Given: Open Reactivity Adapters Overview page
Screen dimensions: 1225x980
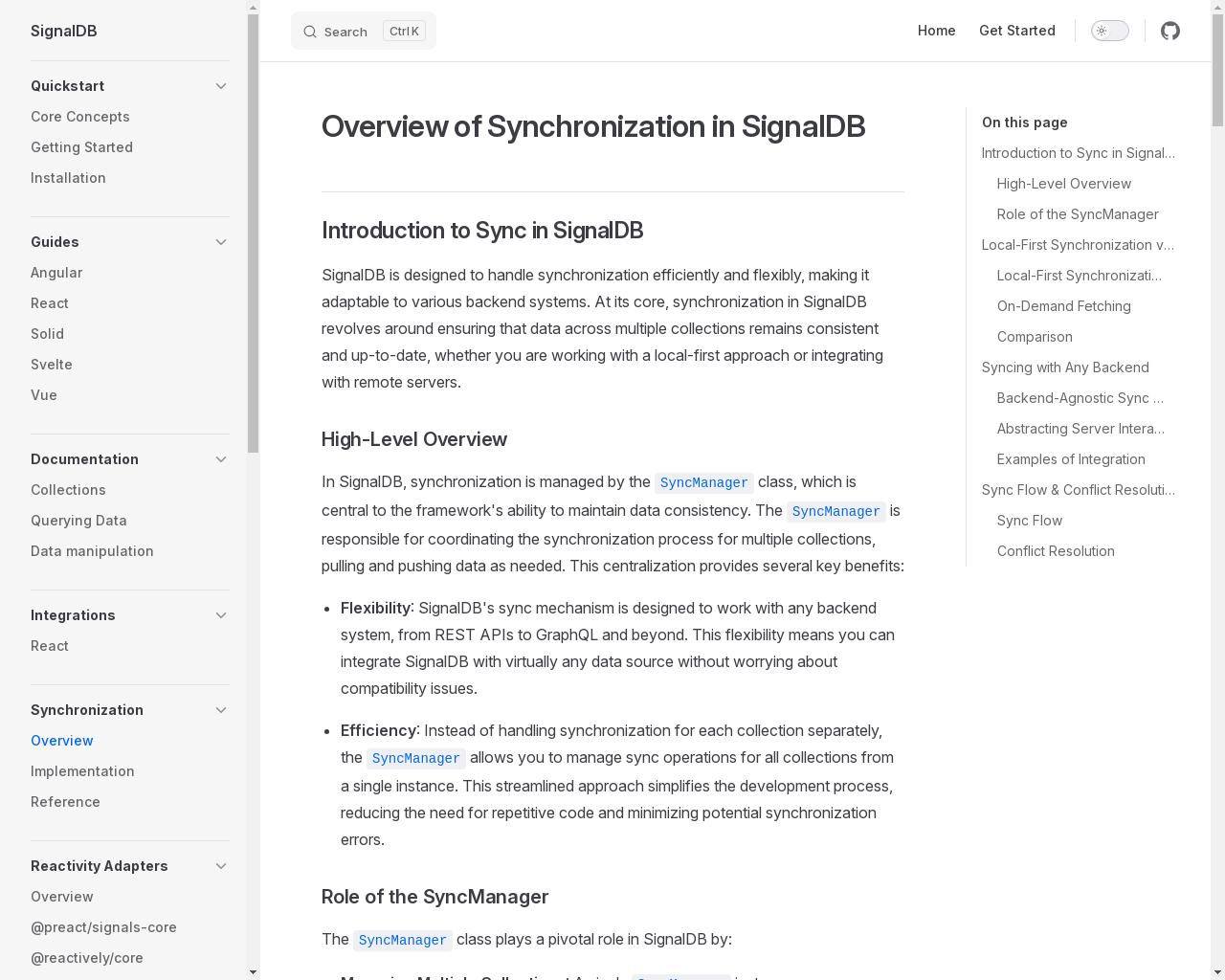Looking at the screenshot, I should point(62,897).
